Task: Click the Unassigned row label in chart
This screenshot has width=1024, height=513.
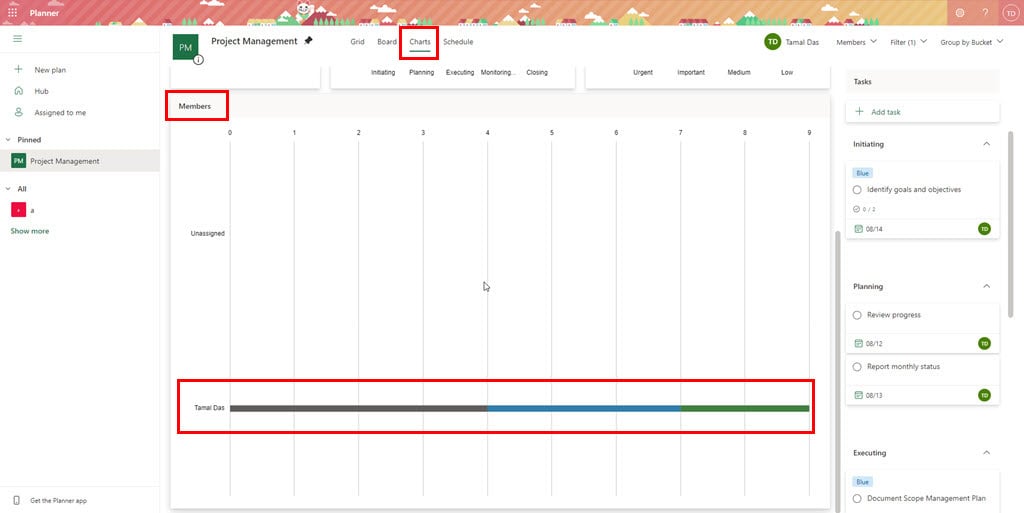Action: click(208, 233)
